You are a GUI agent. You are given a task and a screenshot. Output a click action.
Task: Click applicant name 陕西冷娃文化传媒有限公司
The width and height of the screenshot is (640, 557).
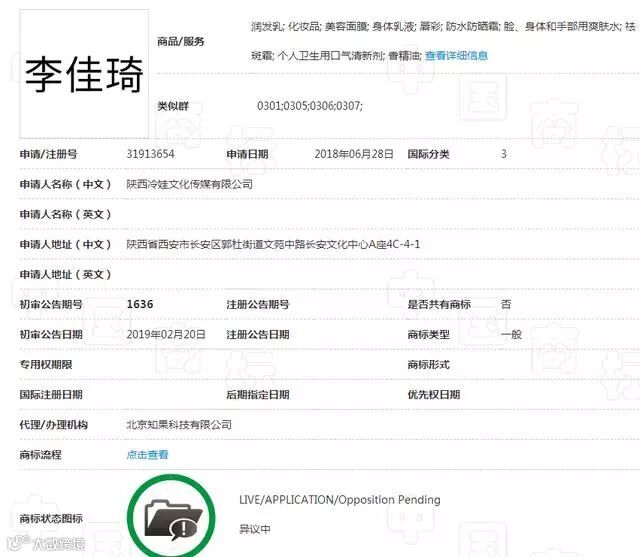pyautogui.click(x=189, y=184)
